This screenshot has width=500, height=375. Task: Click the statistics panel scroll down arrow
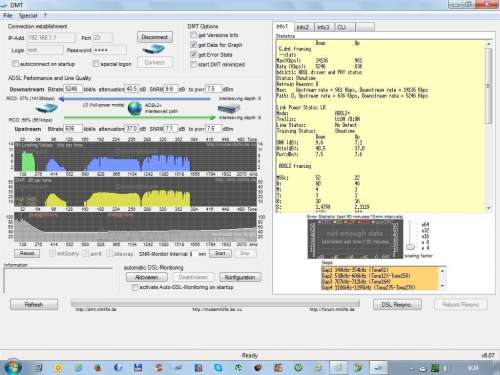point(489,208)
